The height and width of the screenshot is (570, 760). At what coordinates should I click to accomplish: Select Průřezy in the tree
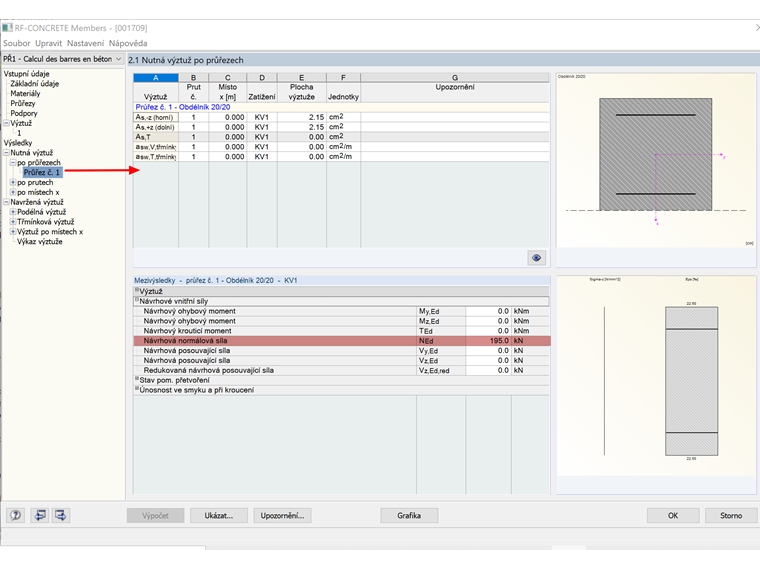pos(23,103)
